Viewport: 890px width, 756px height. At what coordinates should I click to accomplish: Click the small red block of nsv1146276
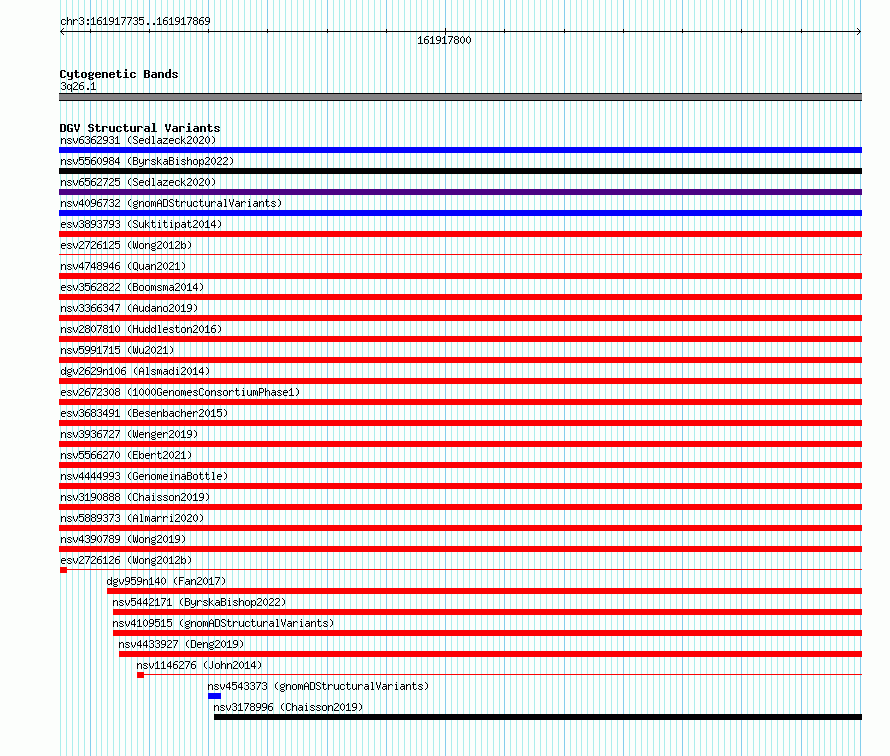click(x=140, y=675)
